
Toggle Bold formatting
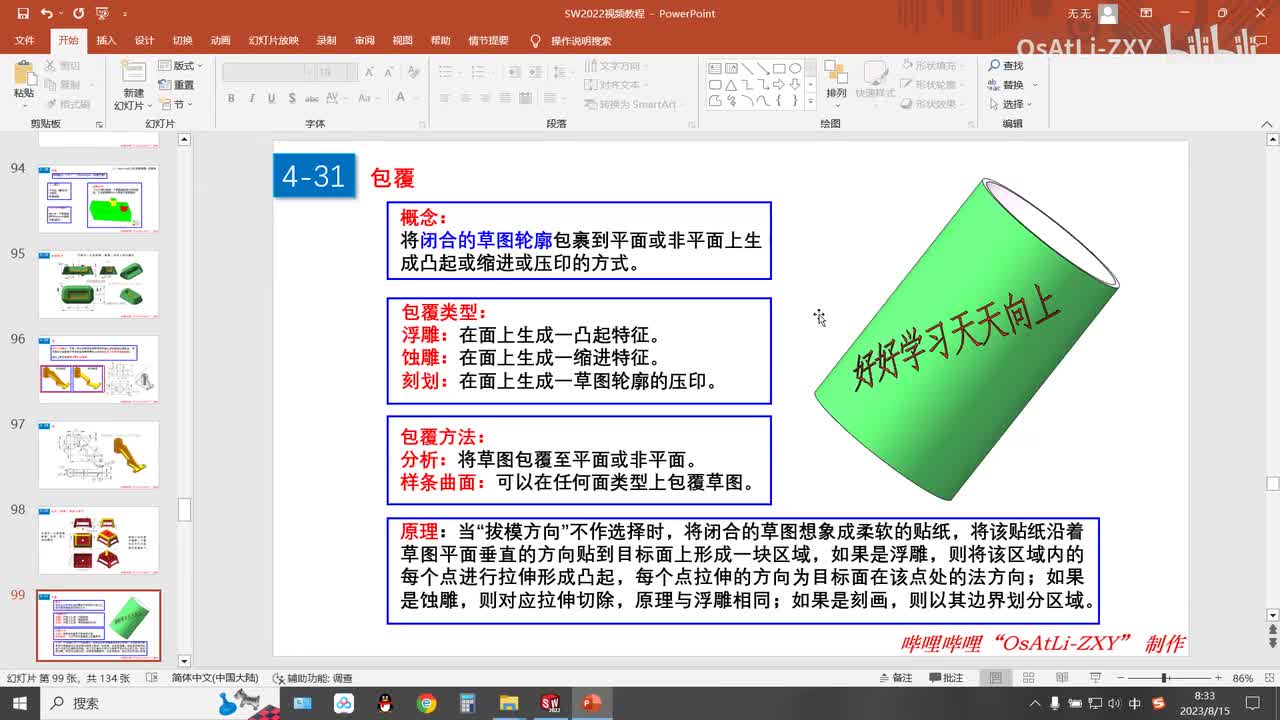click(x=231, y=98)
